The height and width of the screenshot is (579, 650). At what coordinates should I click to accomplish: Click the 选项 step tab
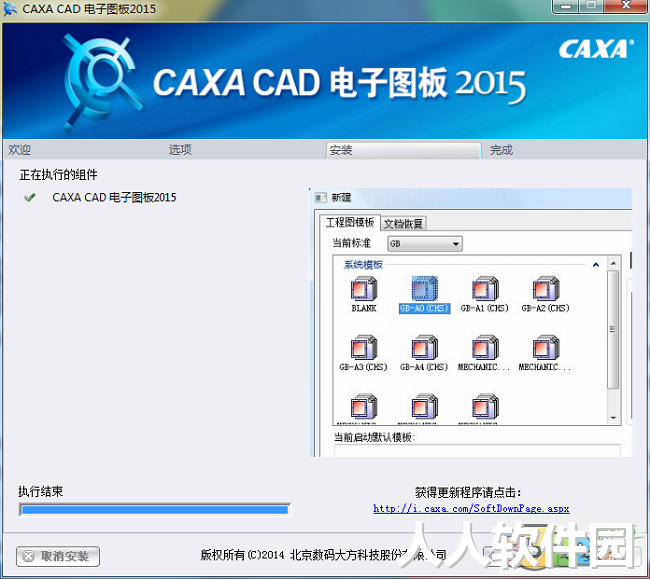180,150
